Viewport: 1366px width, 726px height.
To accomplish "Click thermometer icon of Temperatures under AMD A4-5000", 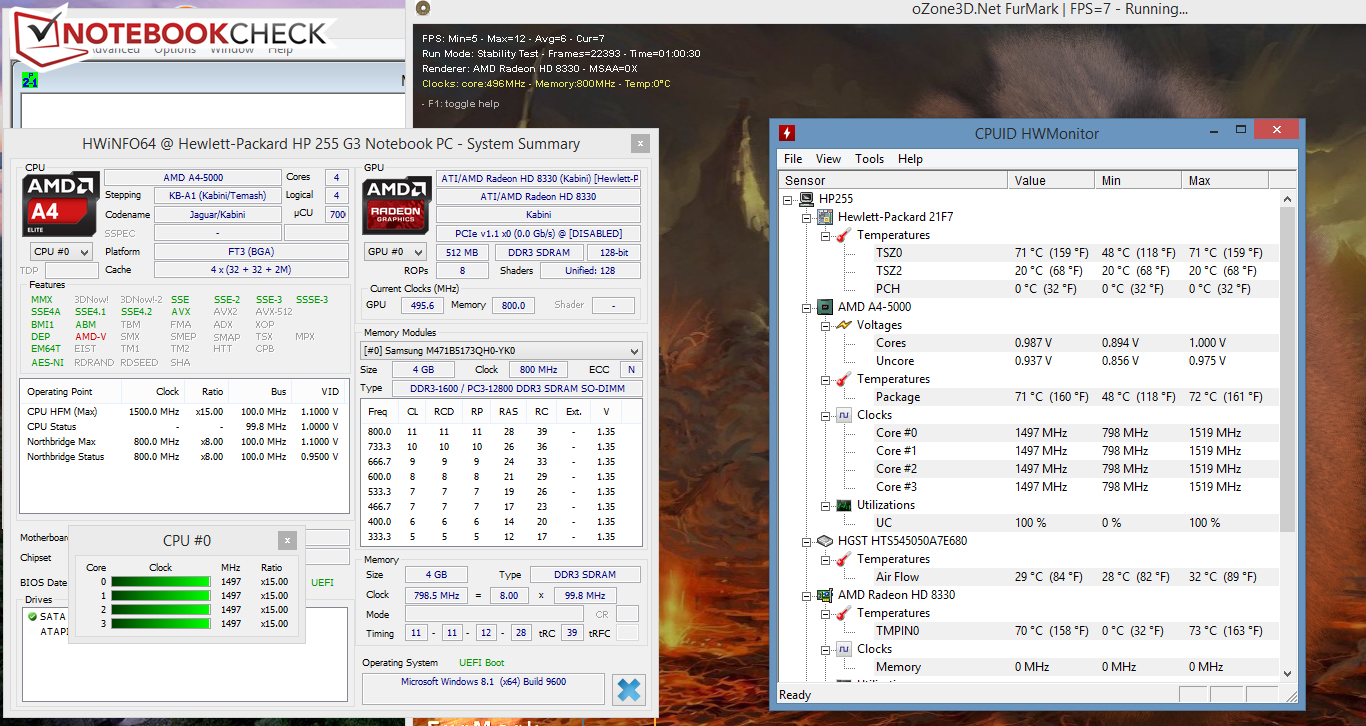I will [x=843, y=379].
